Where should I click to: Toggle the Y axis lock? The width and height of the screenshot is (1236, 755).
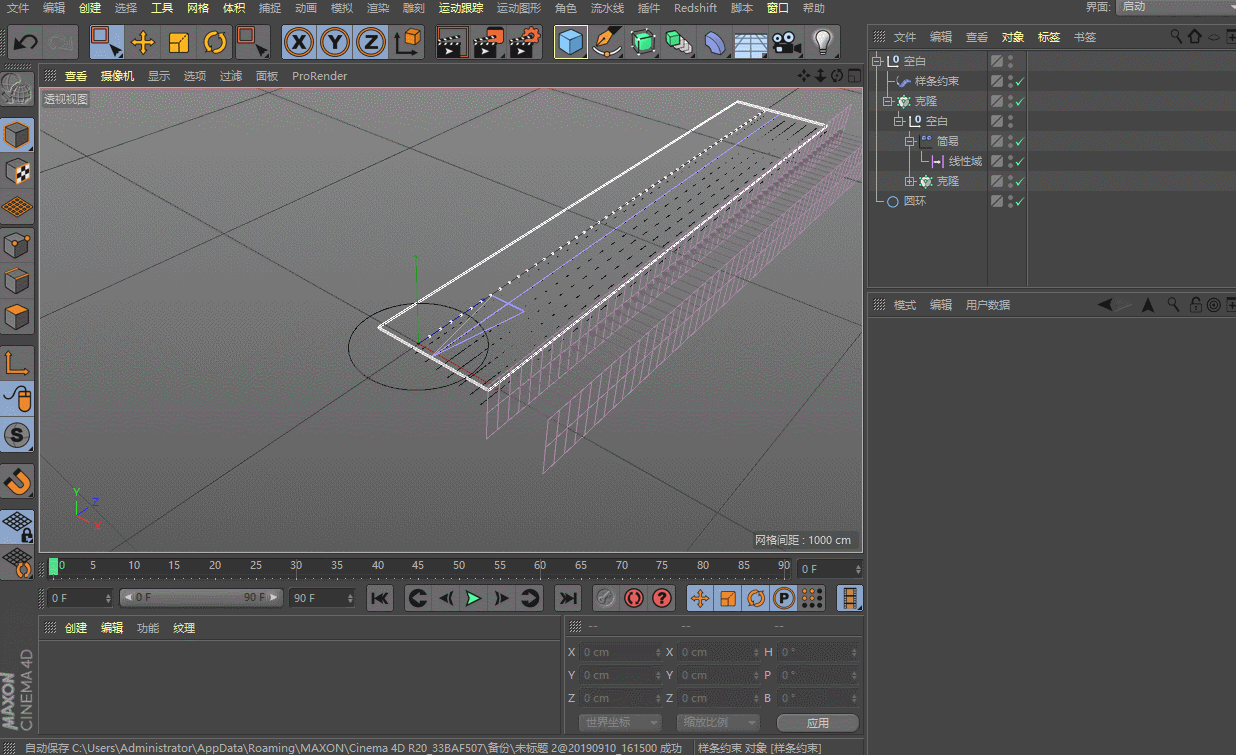coord(334,42)
